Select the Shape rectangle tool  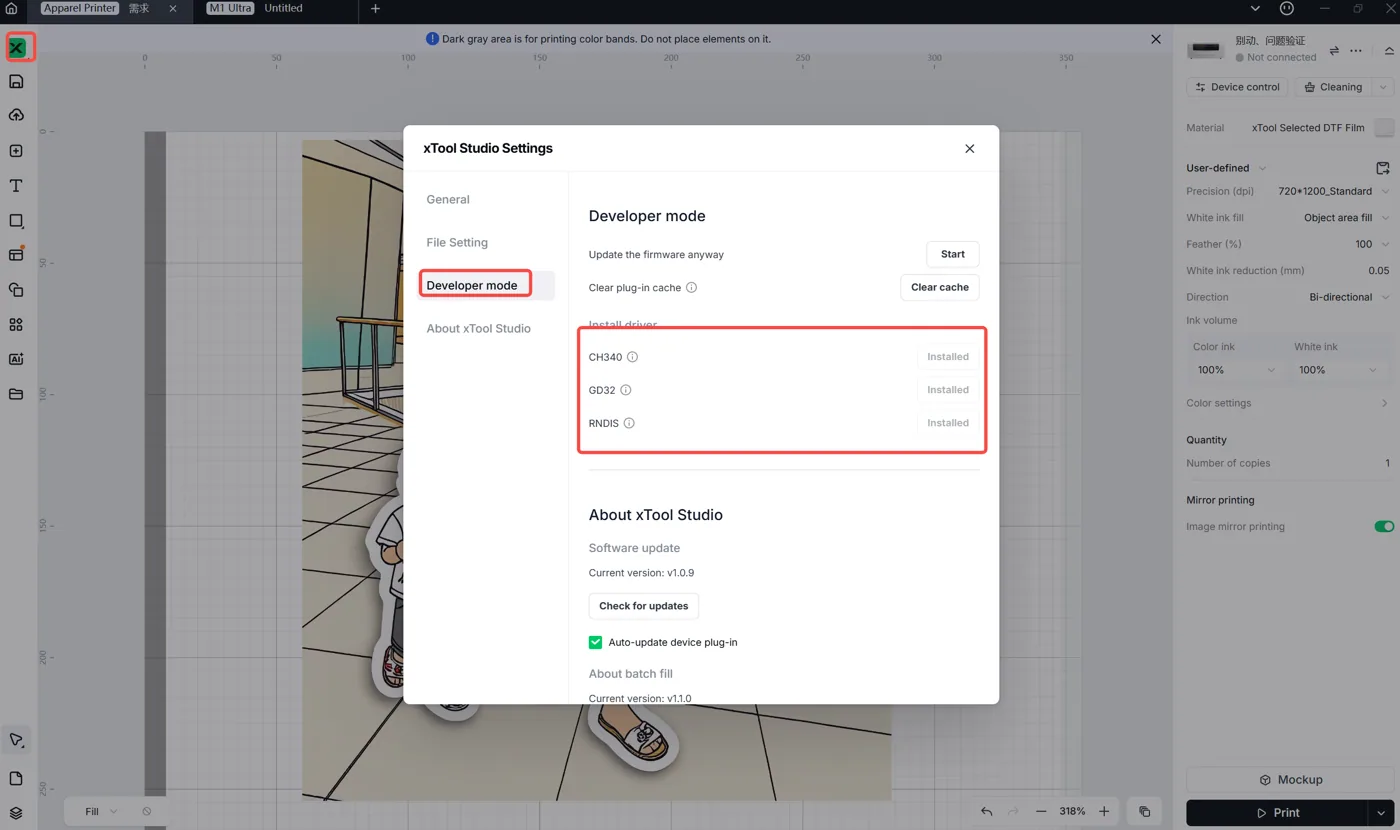click(16, 221)
